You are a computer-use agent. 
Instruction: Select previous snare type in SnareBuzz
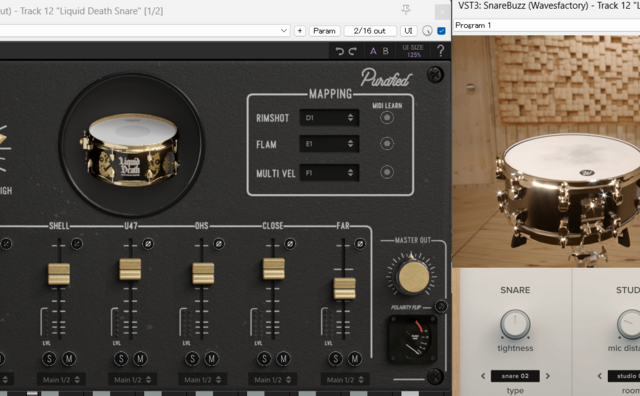(x=483, y=376)
